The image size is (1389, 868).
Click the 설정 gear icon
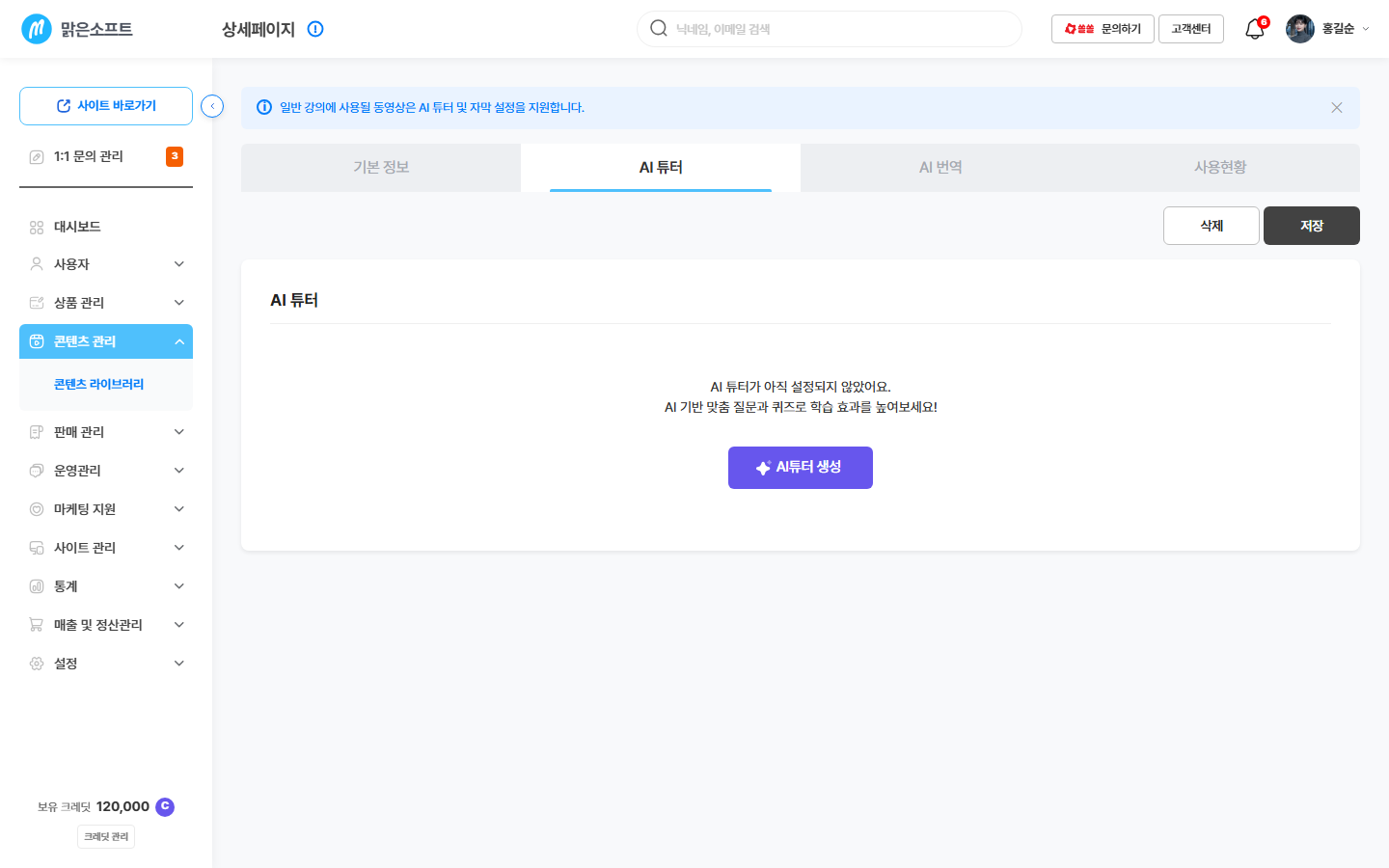pos(37,664)
